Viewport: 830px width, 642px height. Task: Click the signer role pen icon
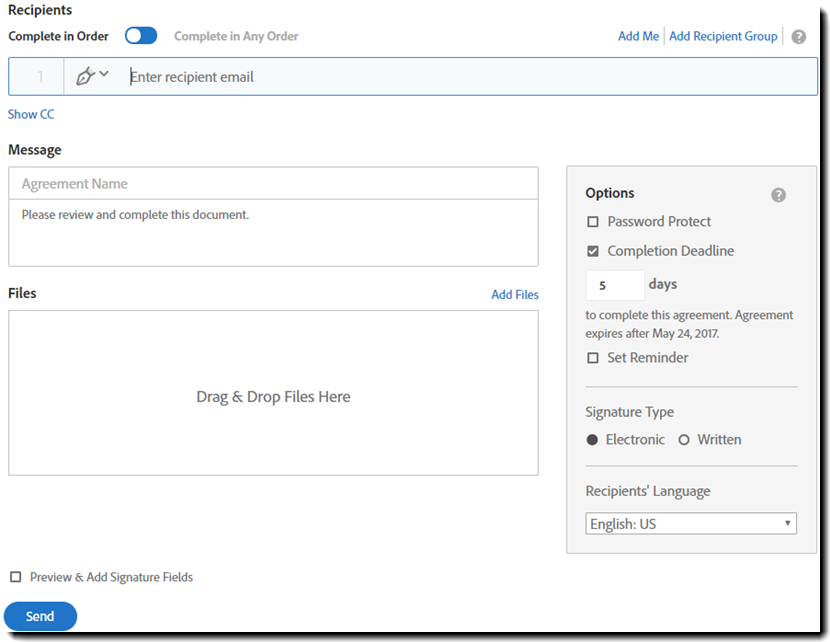tap(85, 76)
